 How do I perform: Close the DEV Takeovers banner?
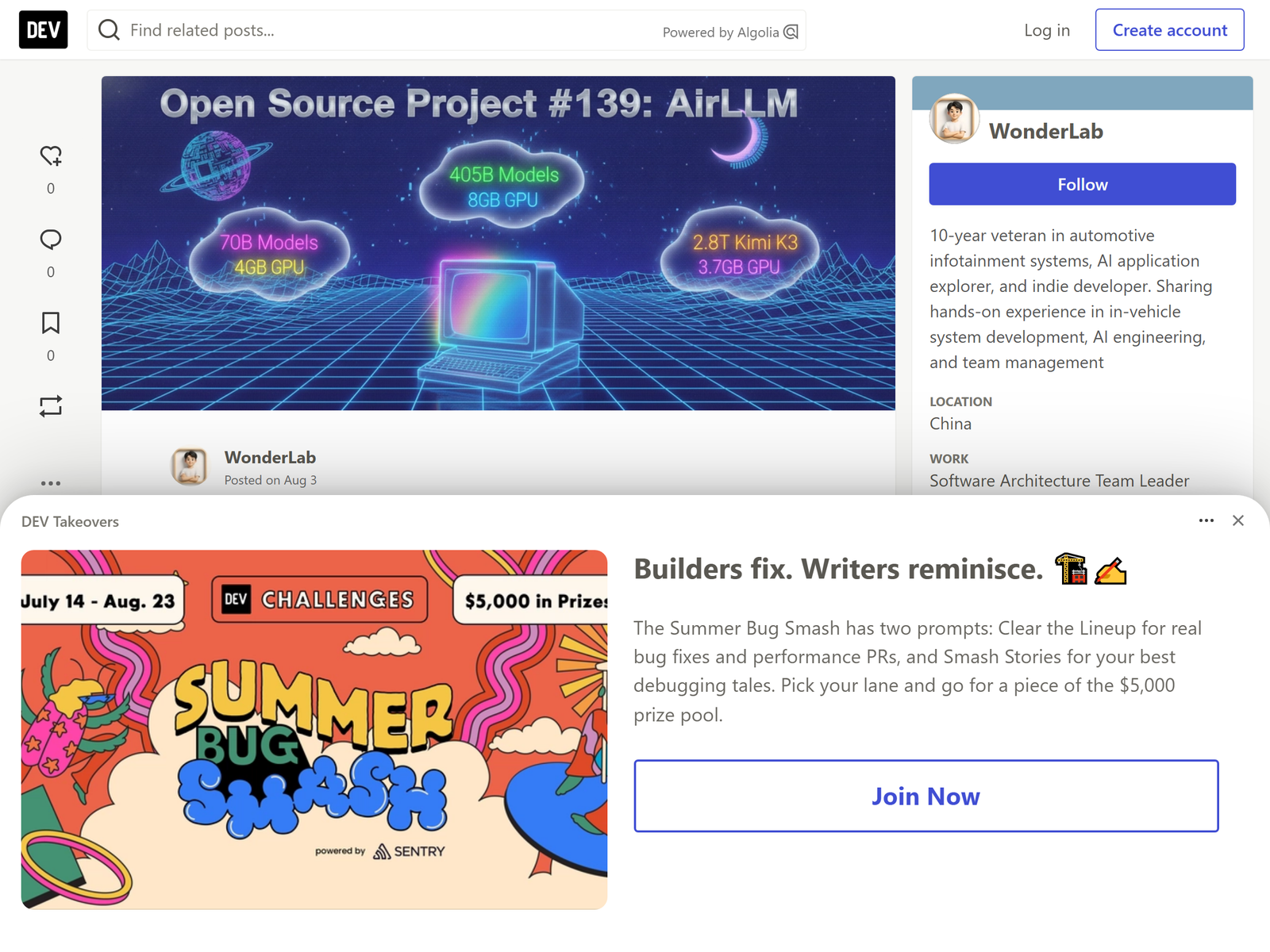click(1238, 520)
